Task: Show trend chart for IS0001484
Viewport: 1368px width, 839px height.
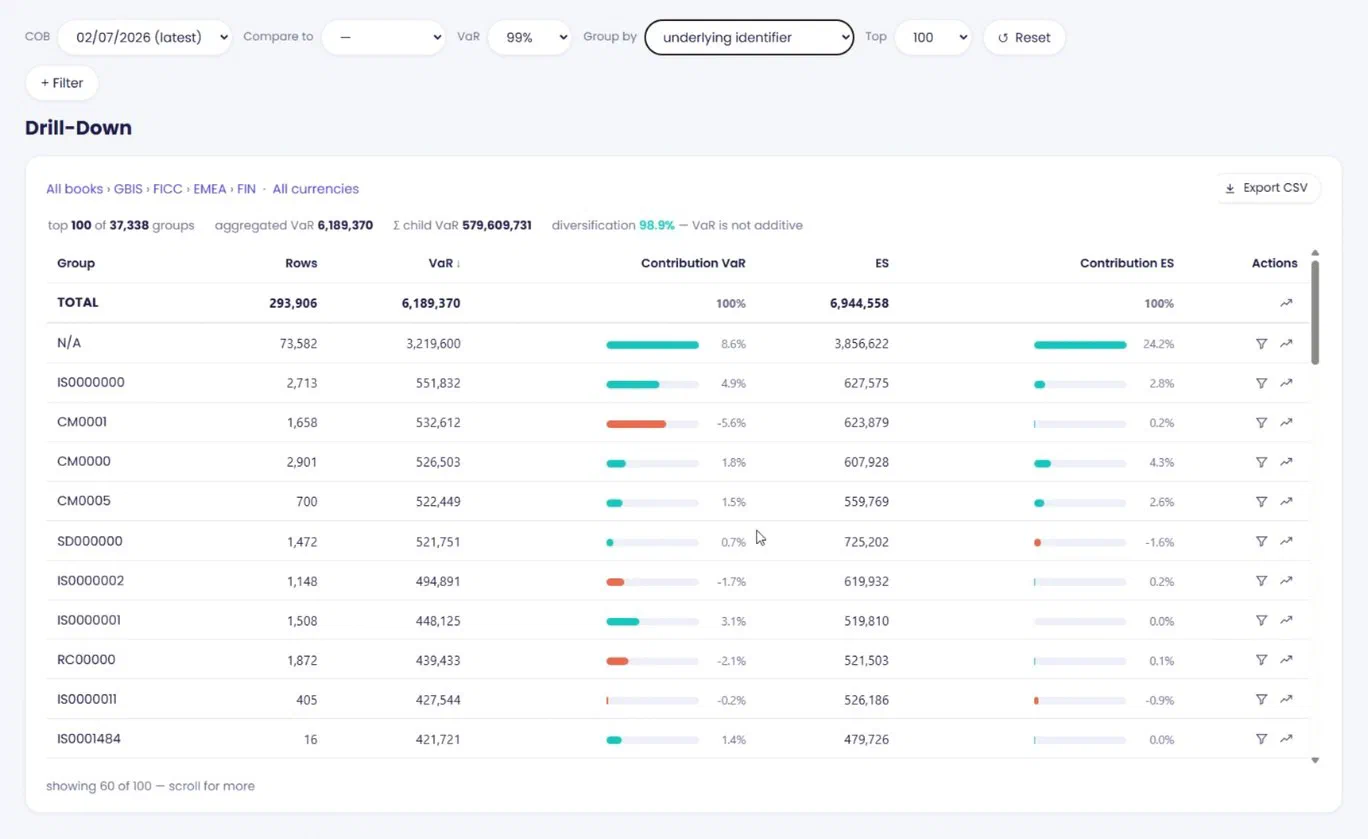Action: point(1286,739)
